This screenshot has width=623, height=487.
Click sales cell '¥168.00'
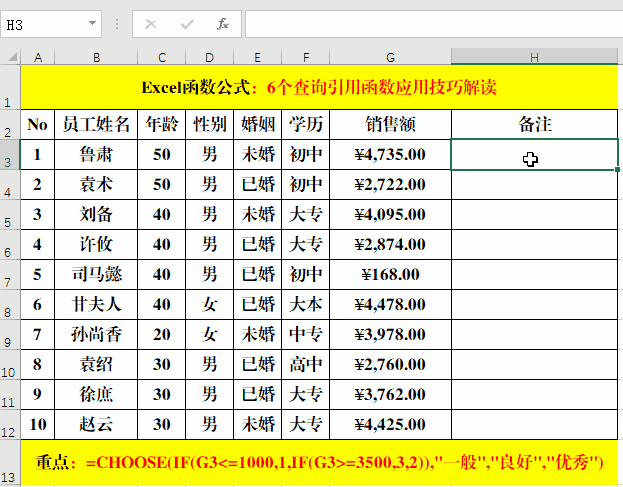tap(391, 274)
